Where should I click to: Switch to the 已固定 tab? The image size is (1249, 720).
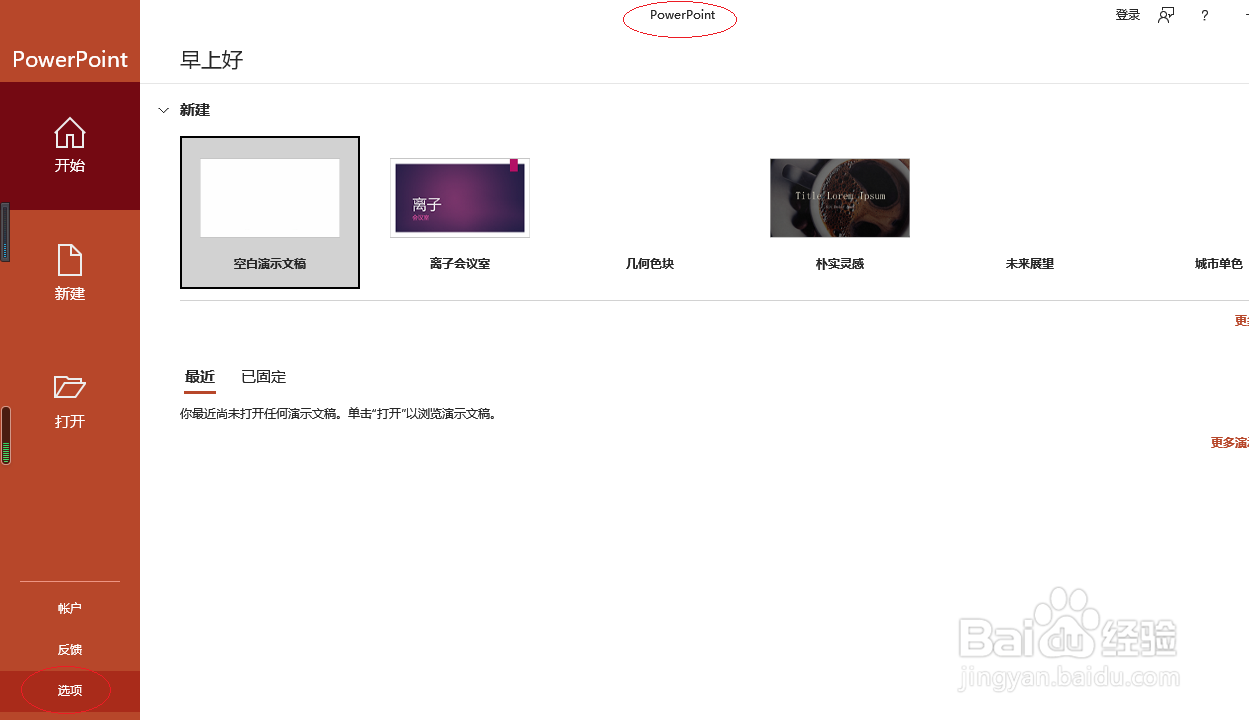(x=264, y=377)
